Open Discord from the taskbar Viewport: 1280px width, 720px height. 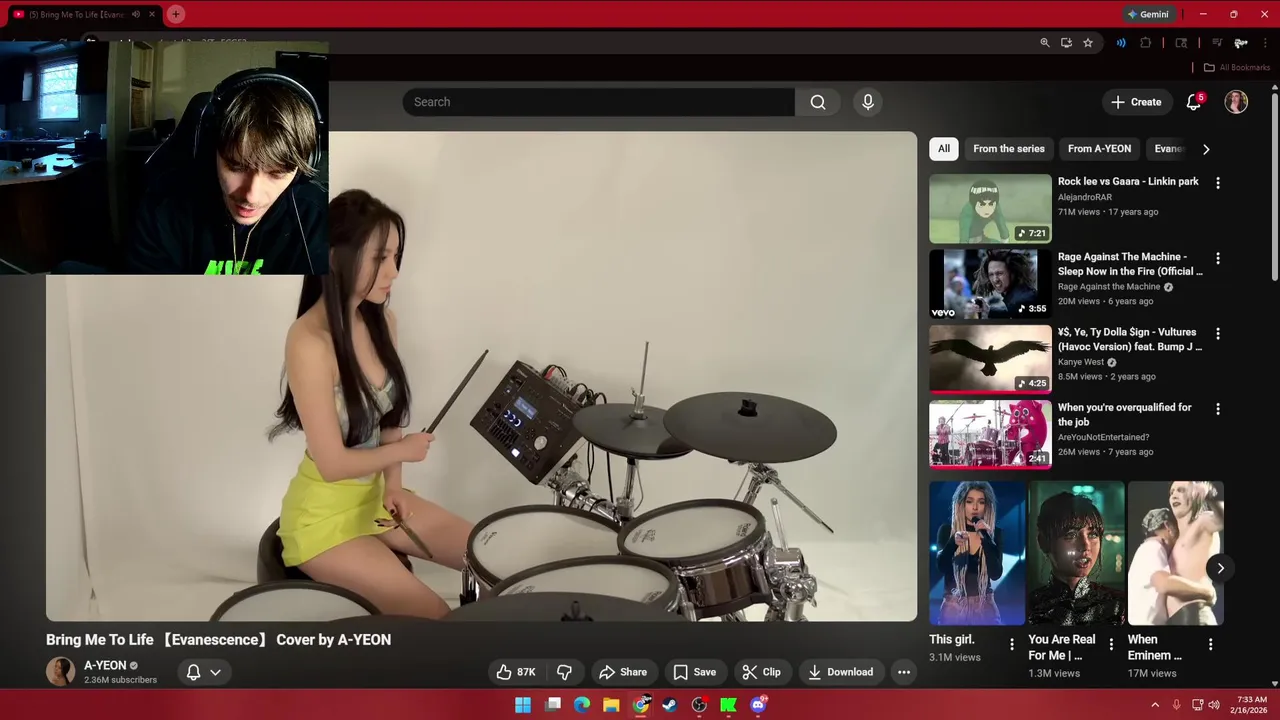pos(758,705)
